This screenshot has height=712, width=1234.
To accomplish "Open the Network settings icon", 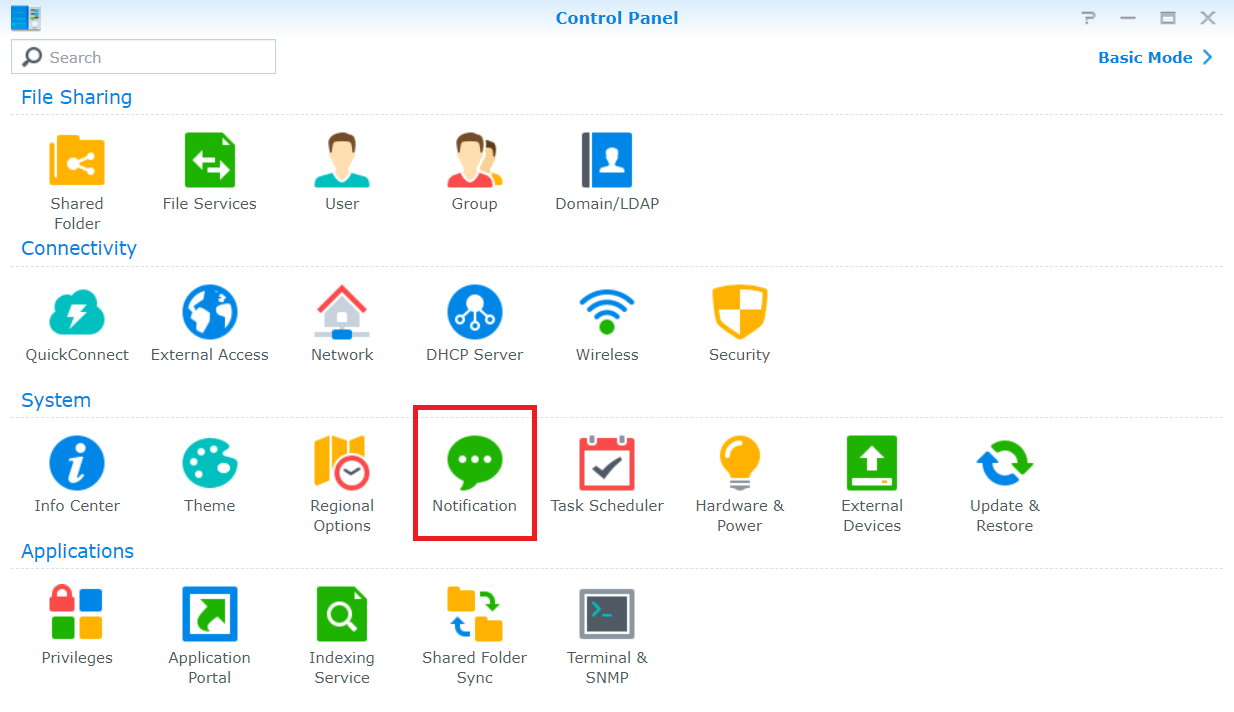I will click(x=342, y=312).
